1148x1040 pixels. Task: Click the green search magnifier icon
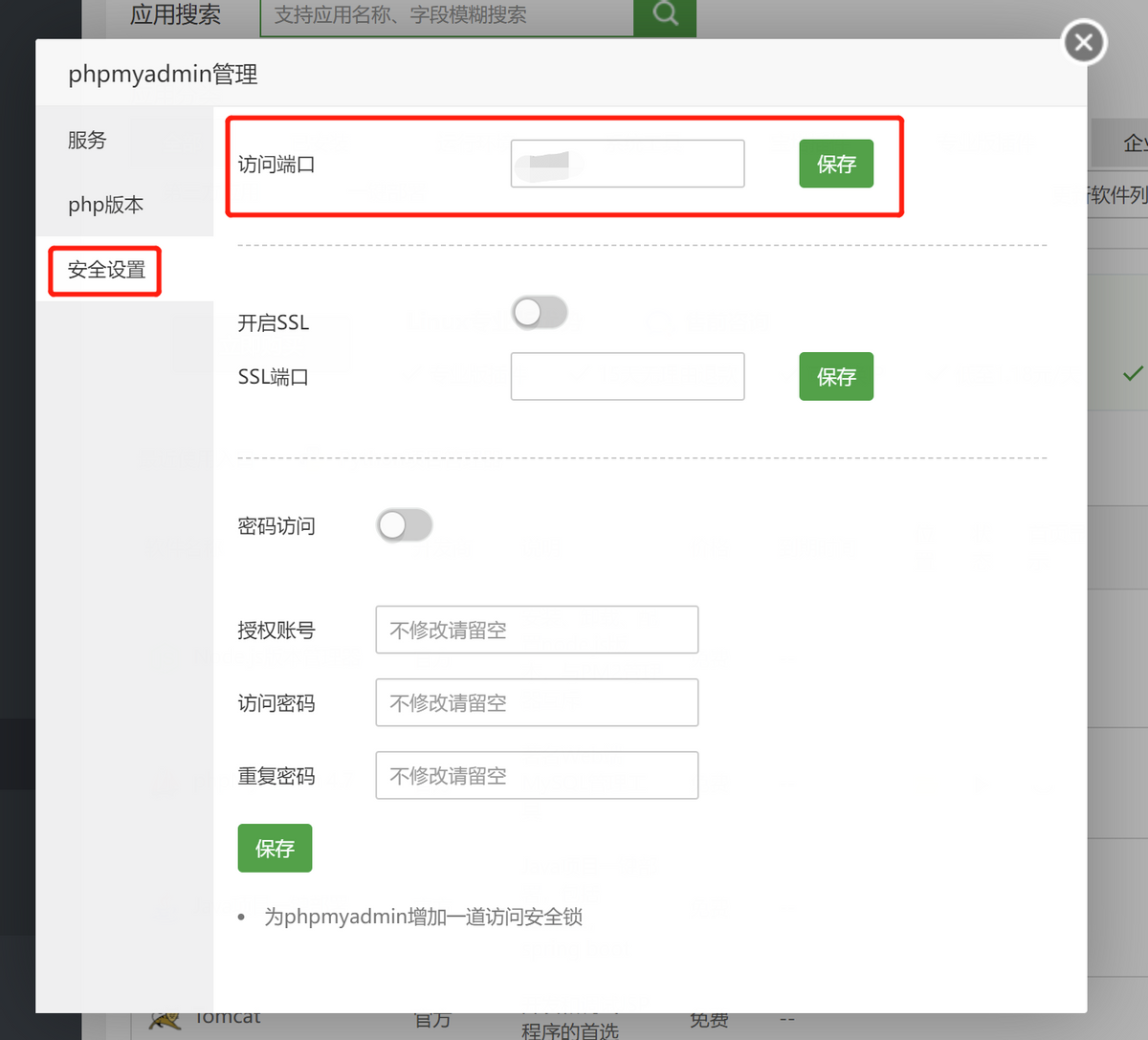665,14
